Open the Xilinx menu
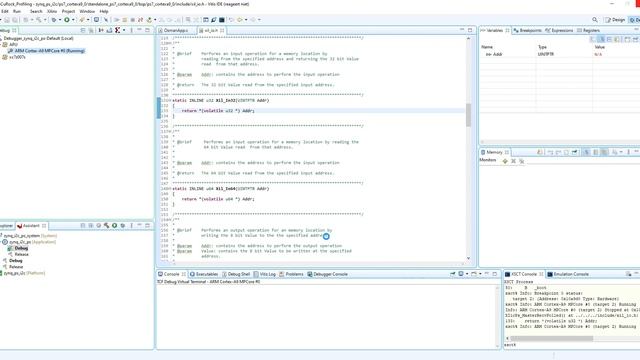640x360 pixels. 52,11
